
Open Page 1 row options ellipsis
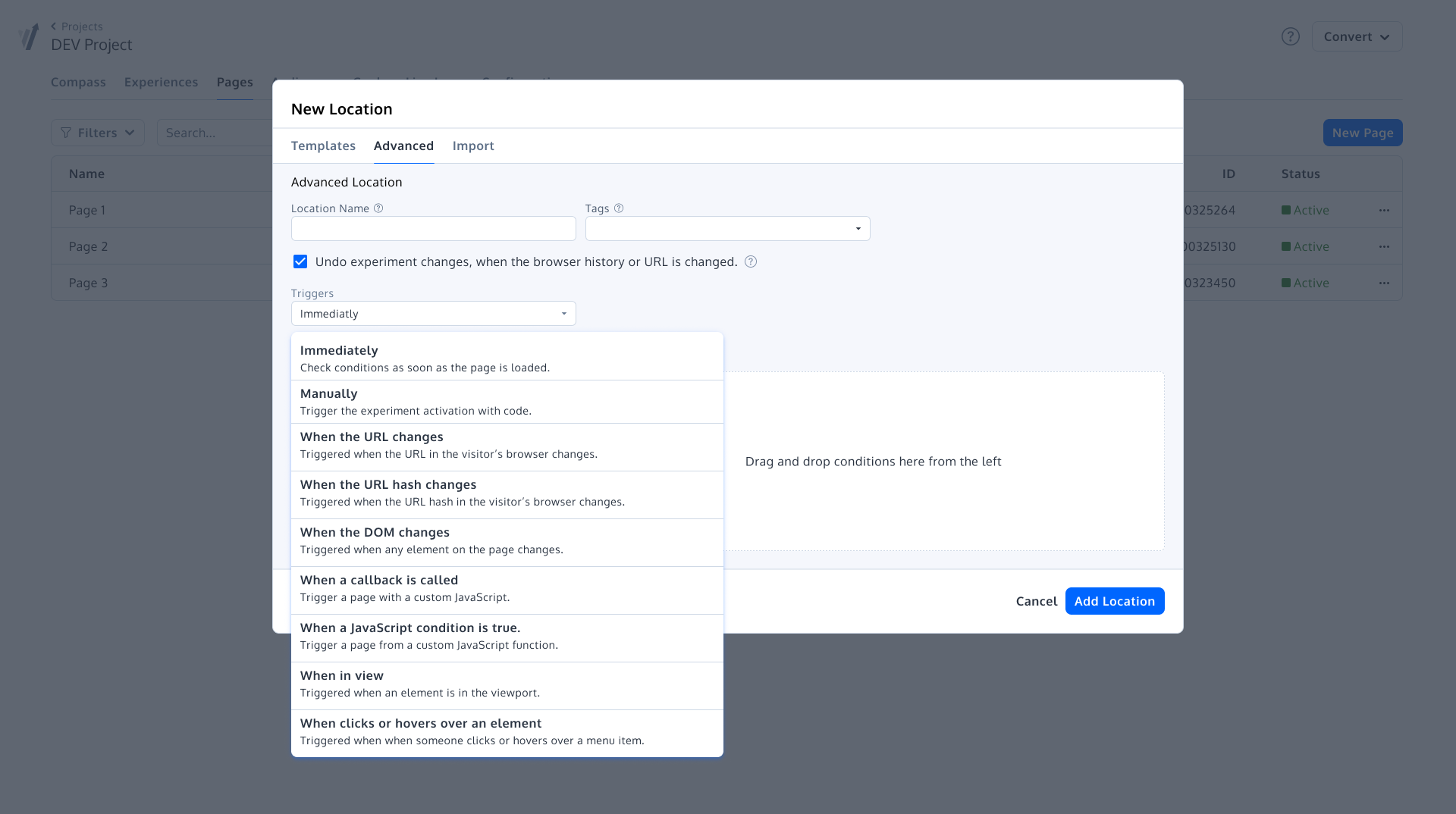[x=1384, y=210]
